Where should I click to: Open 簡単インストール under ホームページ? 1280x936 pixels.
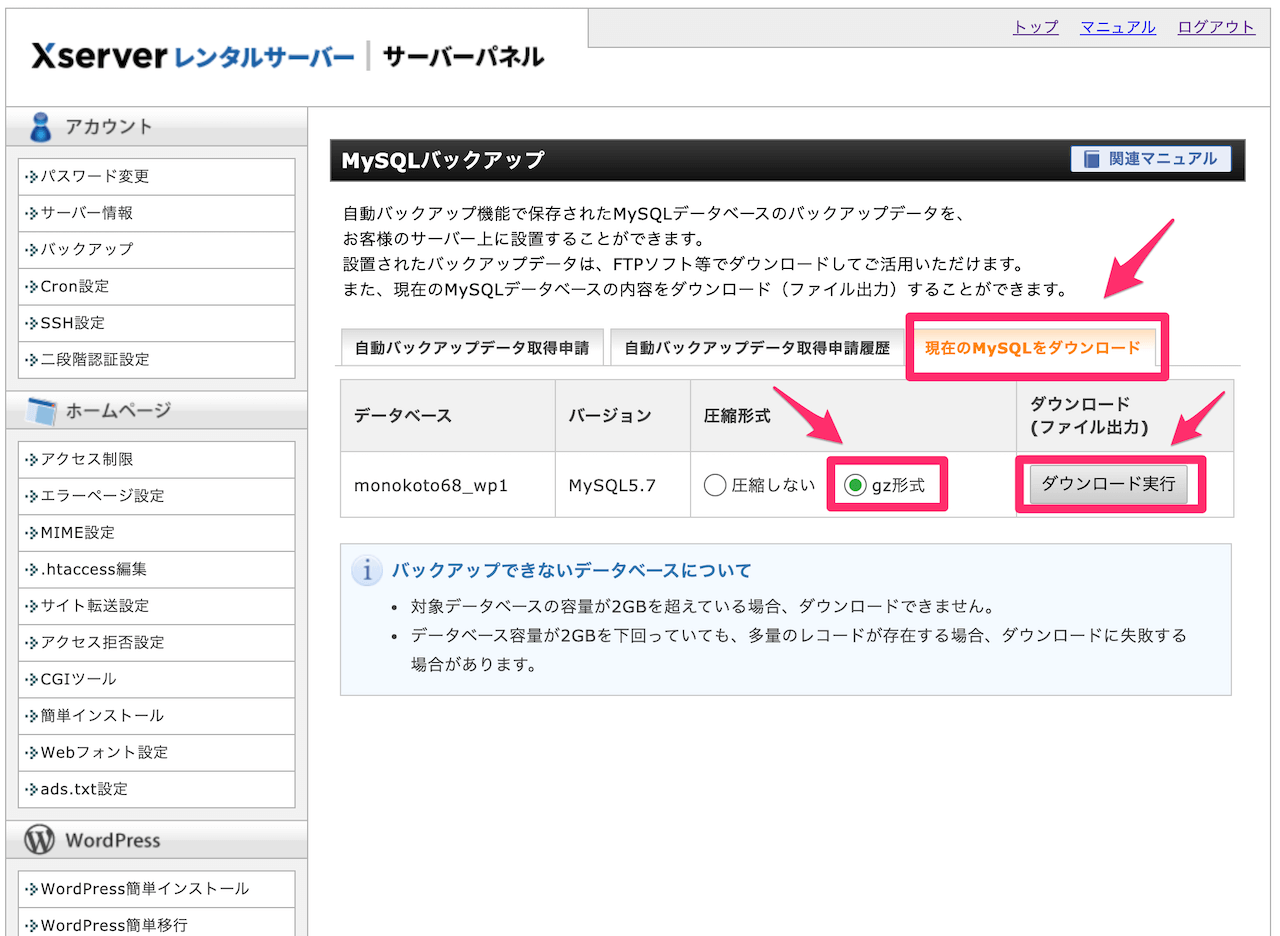pos(157,716)
